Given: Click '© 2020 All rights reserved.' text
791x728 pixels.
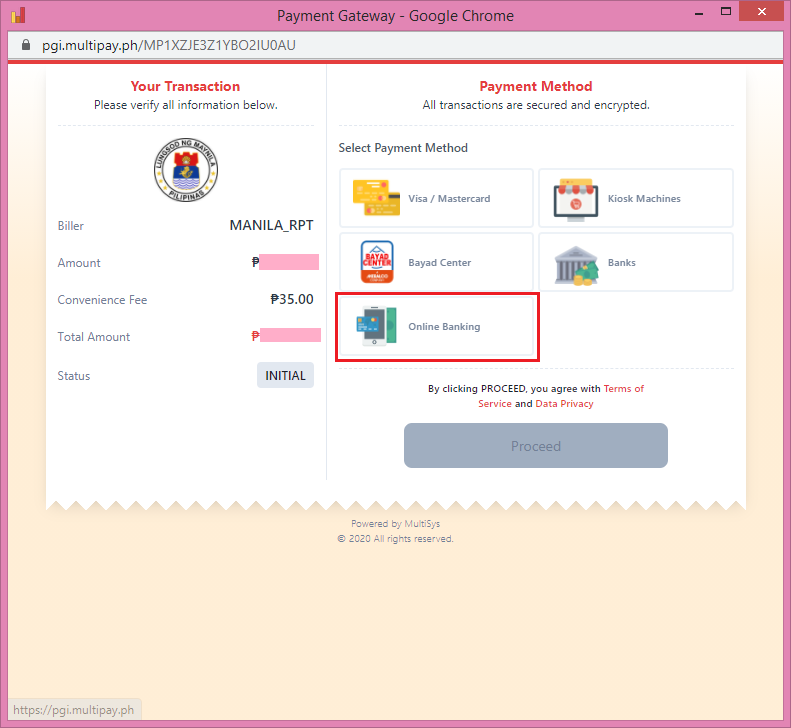Looking at the screenshot, I should coord(395,539).
